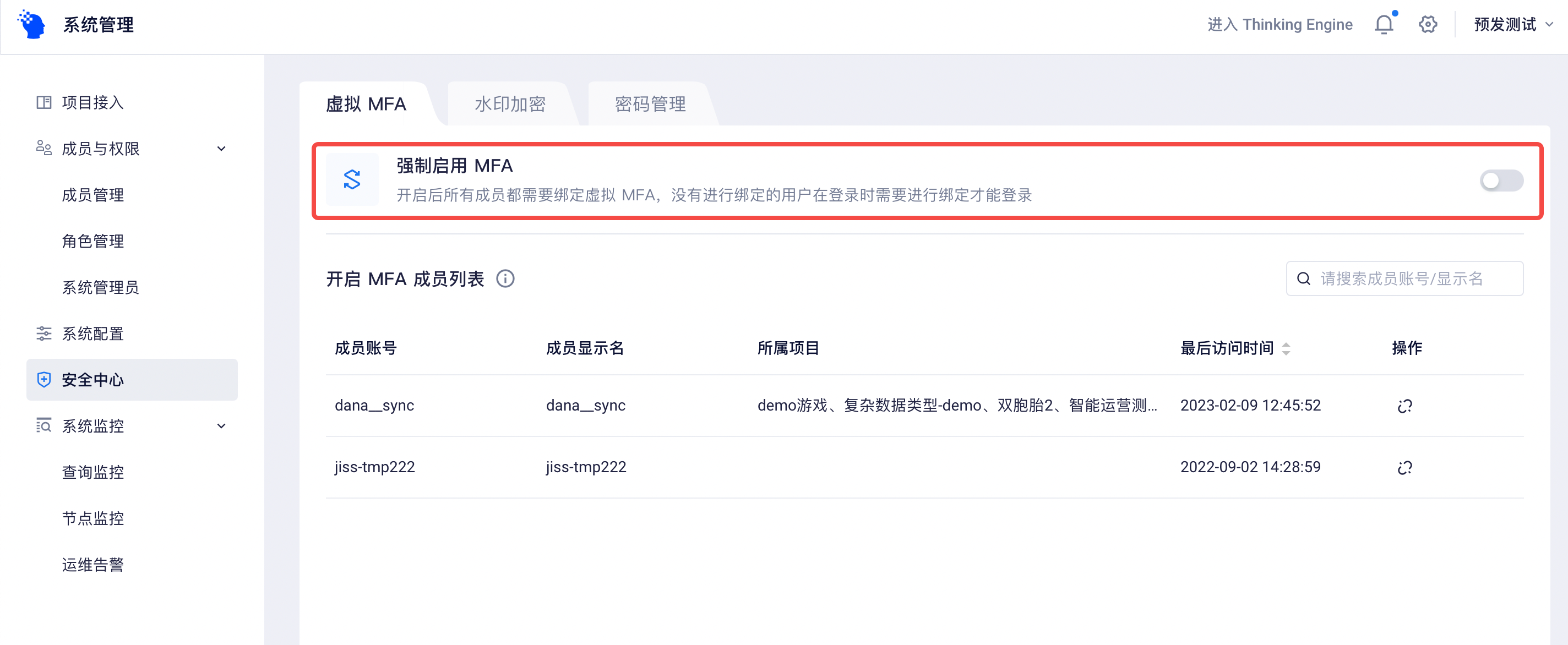Collapse the 系统监控 section
This screenshot has height=645, width=1568.
pos(221,426)
